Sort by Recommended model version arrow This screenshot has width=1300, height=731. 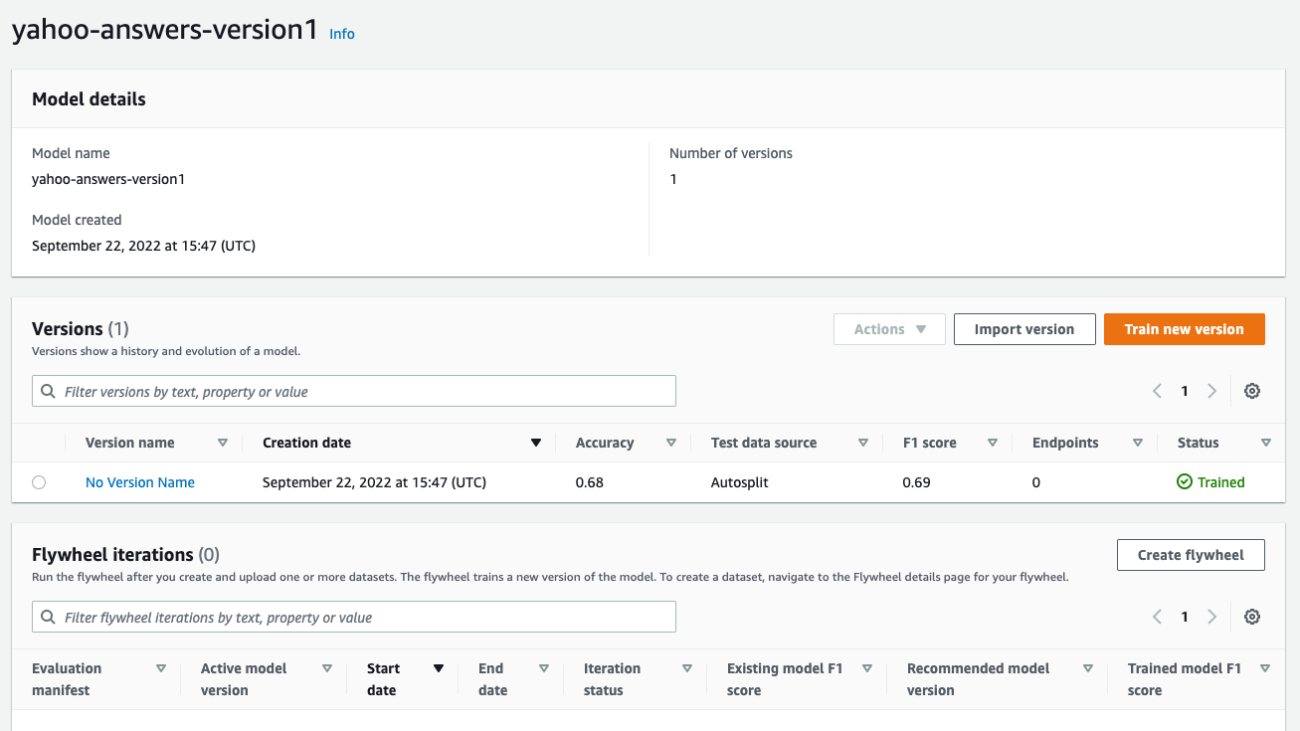coord(1088,669)
